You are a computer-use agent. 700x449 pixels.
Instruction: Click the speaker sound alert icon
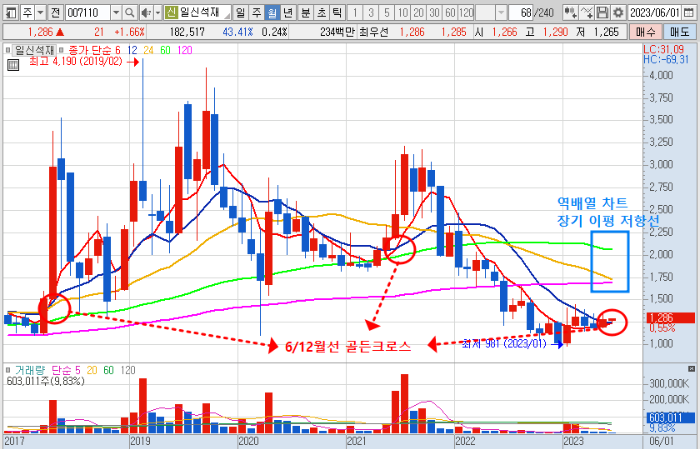[146, 12]
